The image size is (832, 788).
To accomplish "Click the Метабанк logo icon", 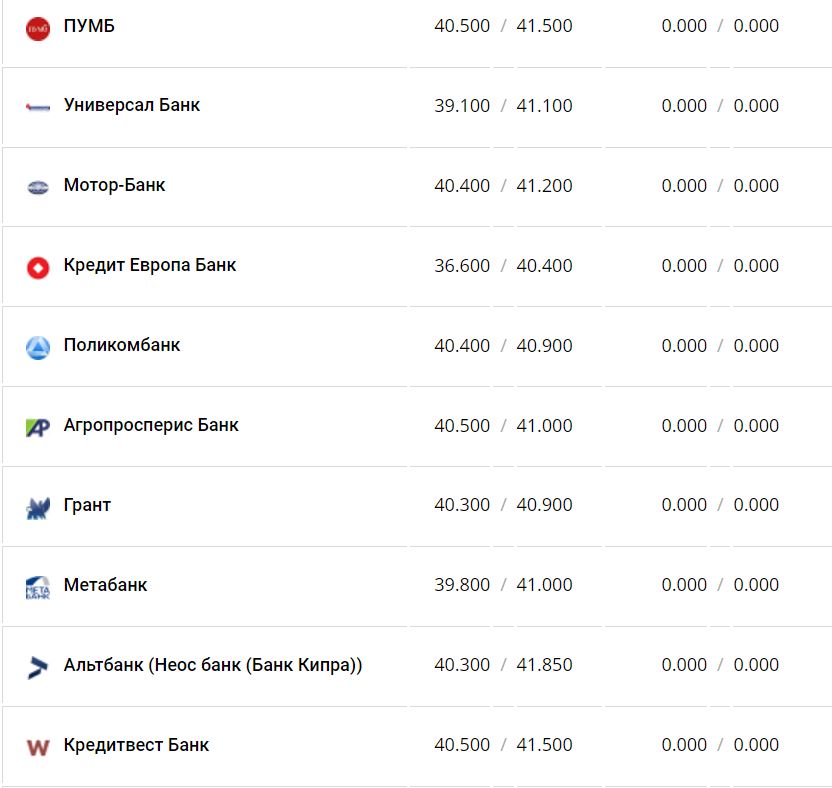I will pyautogui.click(x=38, y=587).
